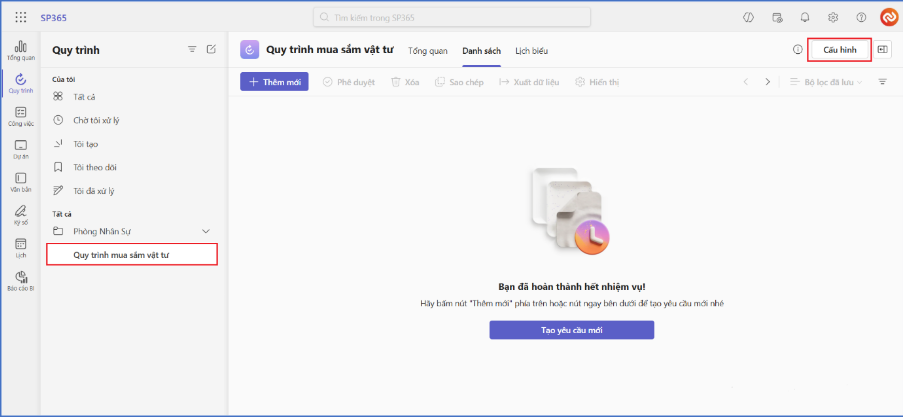903x417 pixels.
Task: Open the Bộ lọc đã lưu dropdown
Action: coord(833,82)
